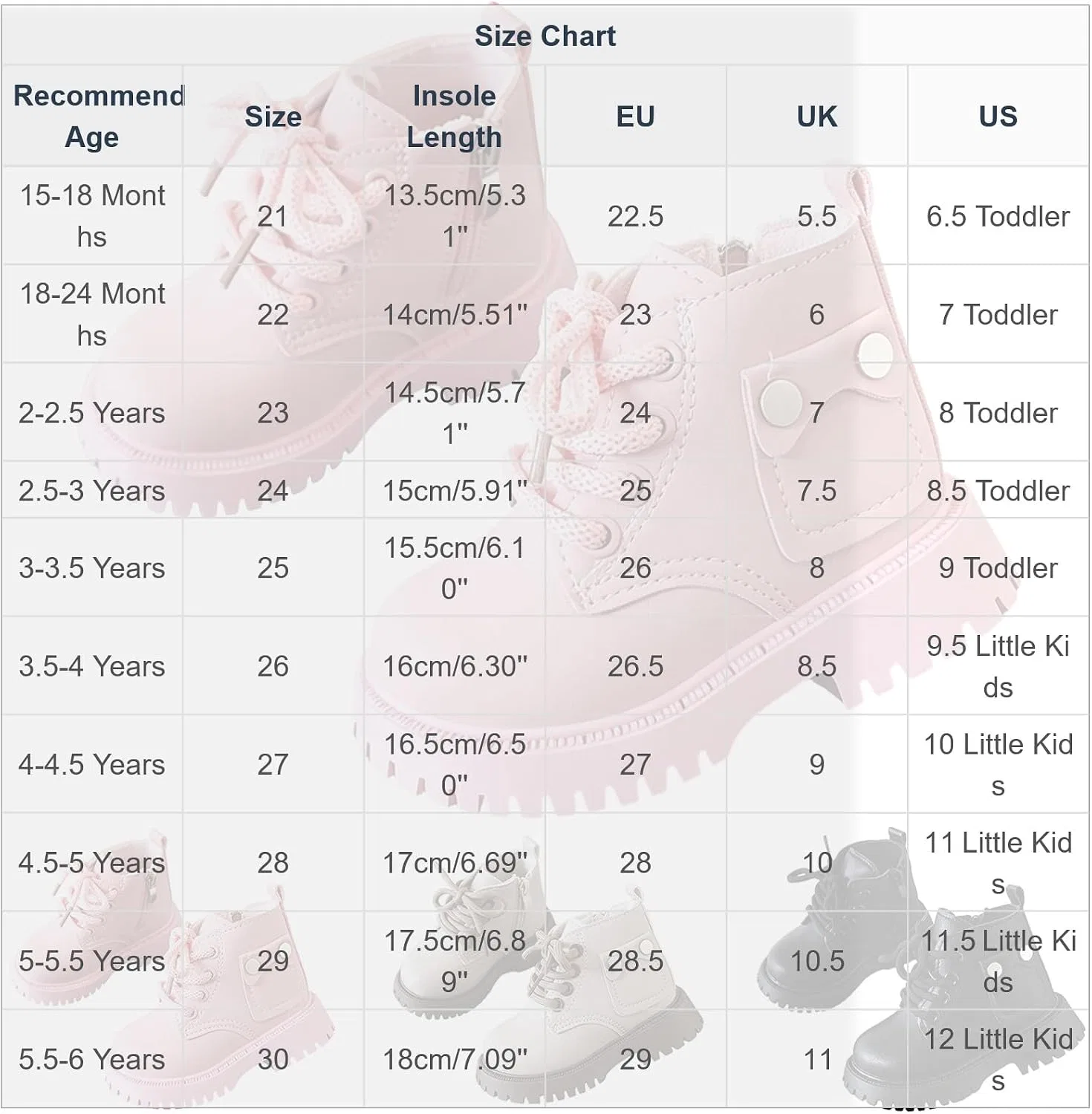Image resolution: width=1092 pixels, height=1114 pixels.
Task: Select the Recommend Age column header
Action: [93, 116]
